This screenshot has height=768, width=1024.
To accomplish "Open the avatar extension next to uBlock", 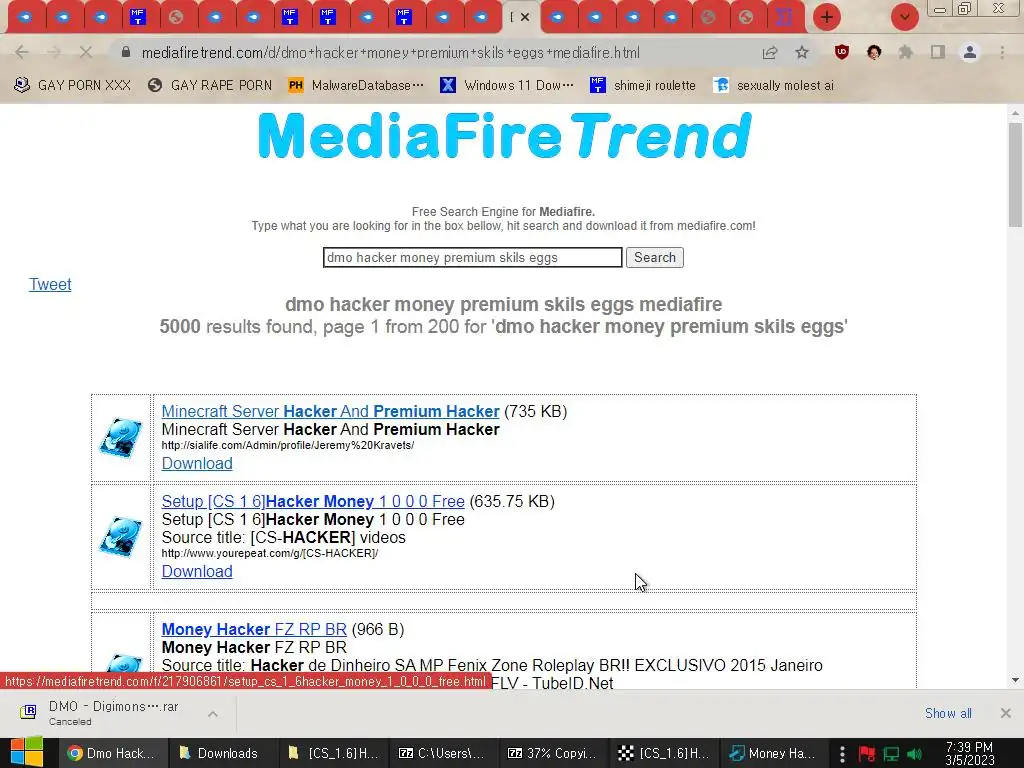I will [874, 52].
